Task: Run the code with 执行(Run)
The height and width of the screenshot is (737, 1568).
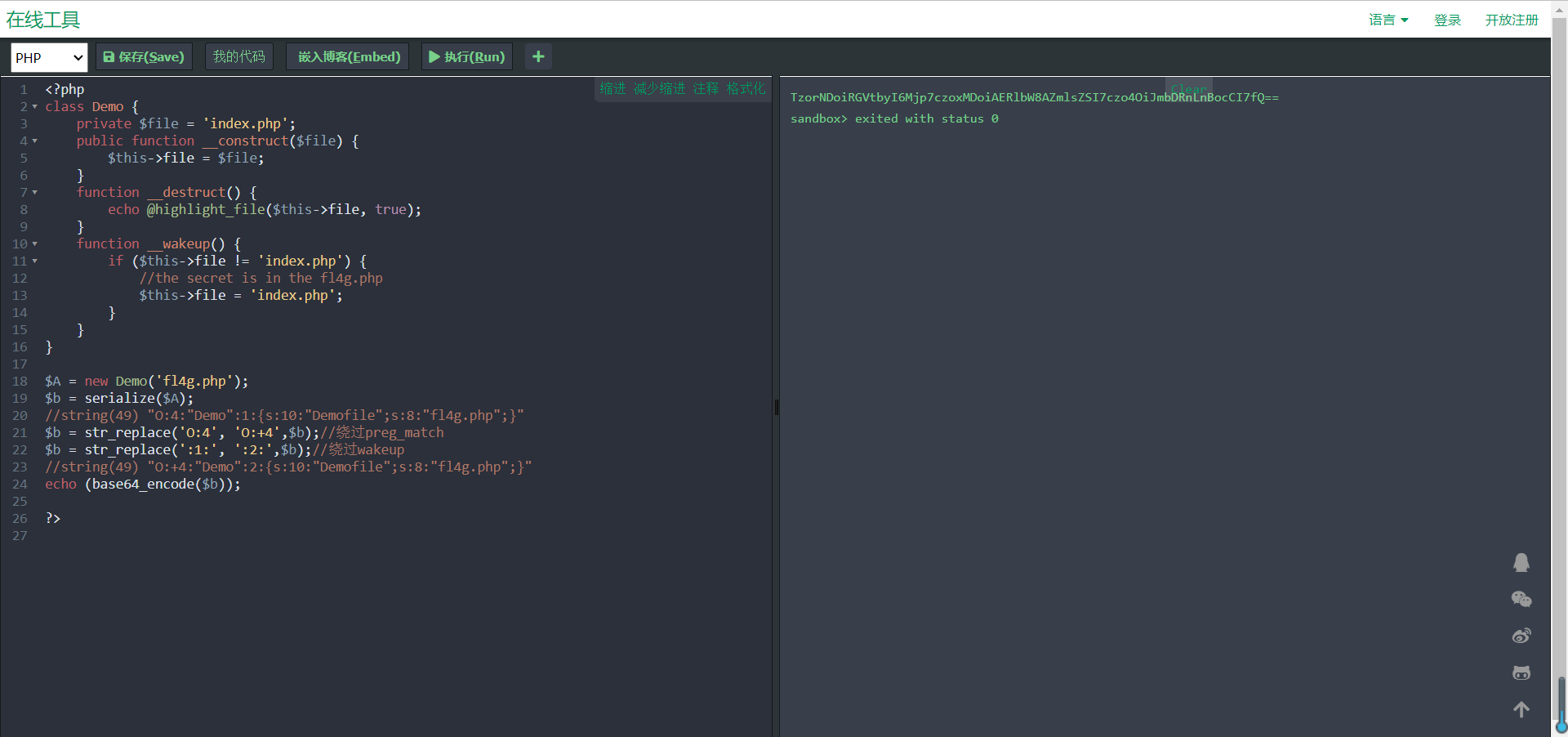Action: 467,57
